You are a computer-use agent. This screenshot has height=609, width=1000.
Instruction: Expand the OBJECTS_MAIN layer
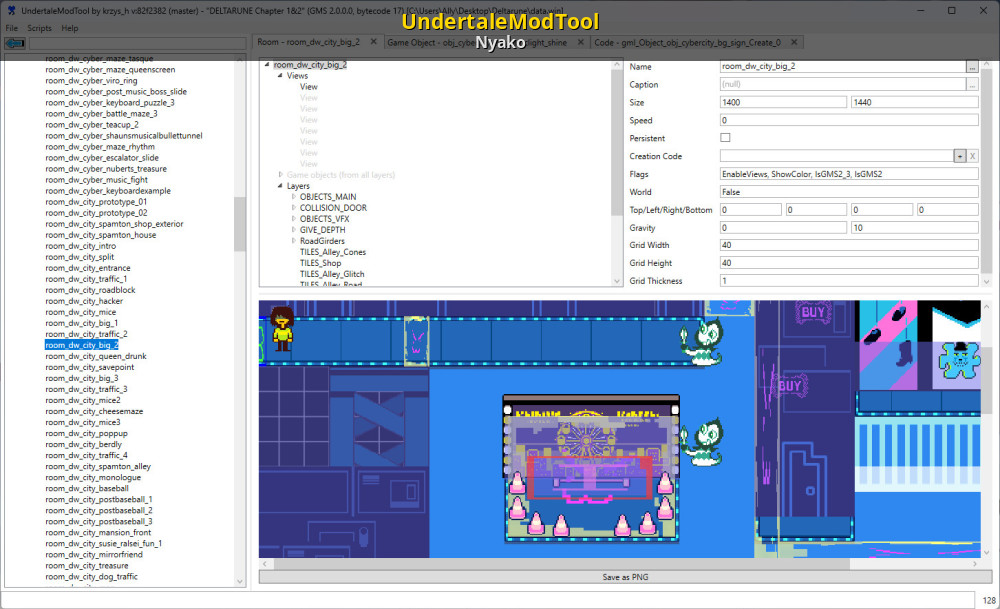(293, 196)
